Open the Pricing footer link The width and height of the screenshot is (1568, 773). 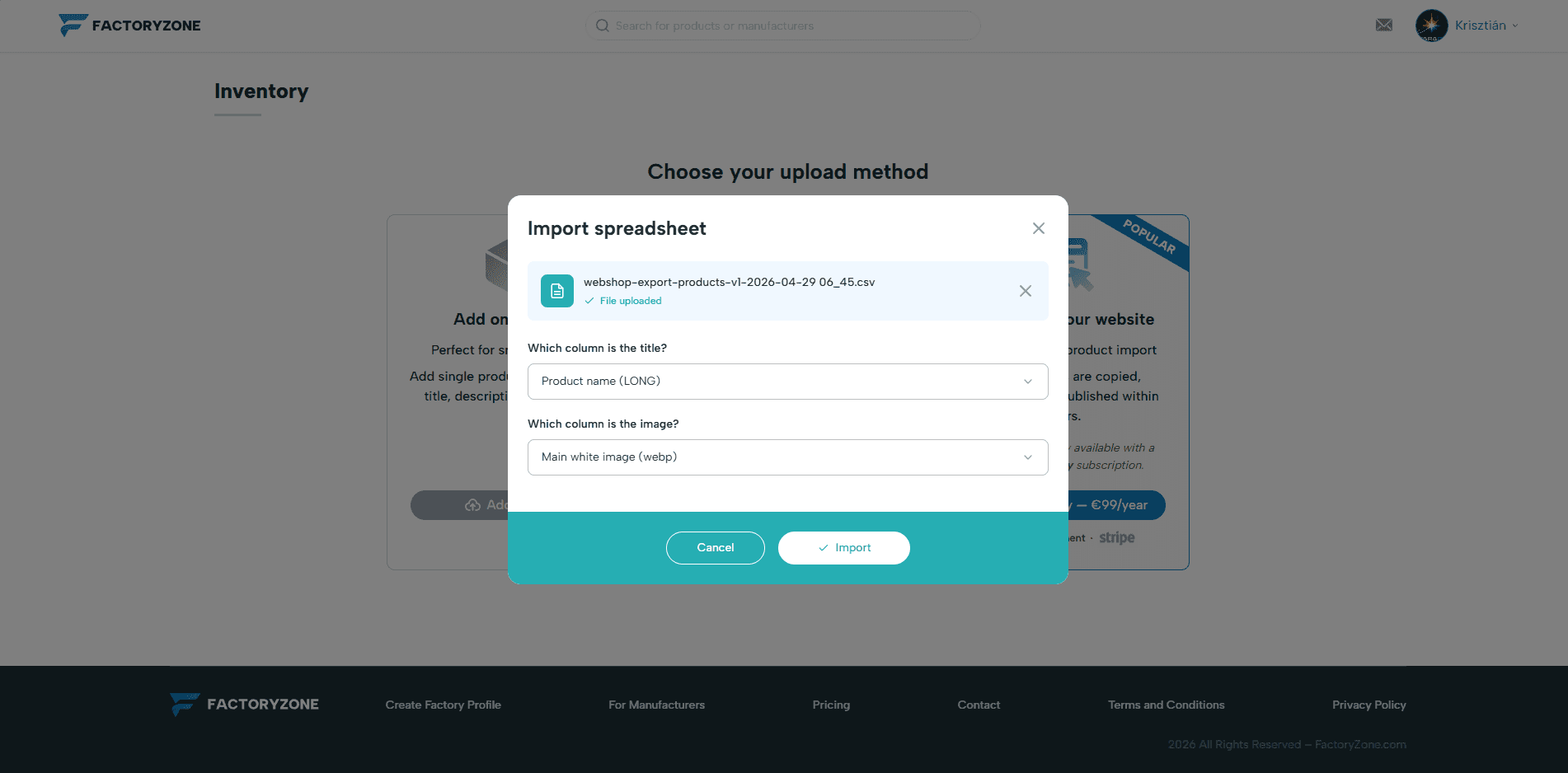click(x=831, y=705)
